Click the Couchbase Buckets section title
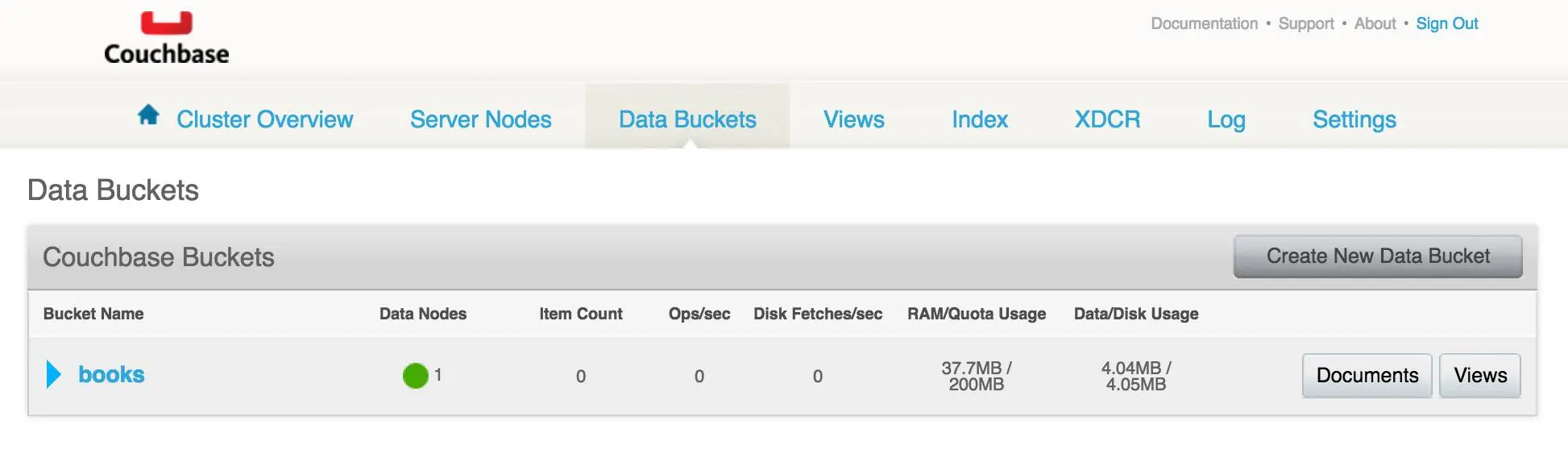This screenshot has height=471, width=1568. point(159,257)
